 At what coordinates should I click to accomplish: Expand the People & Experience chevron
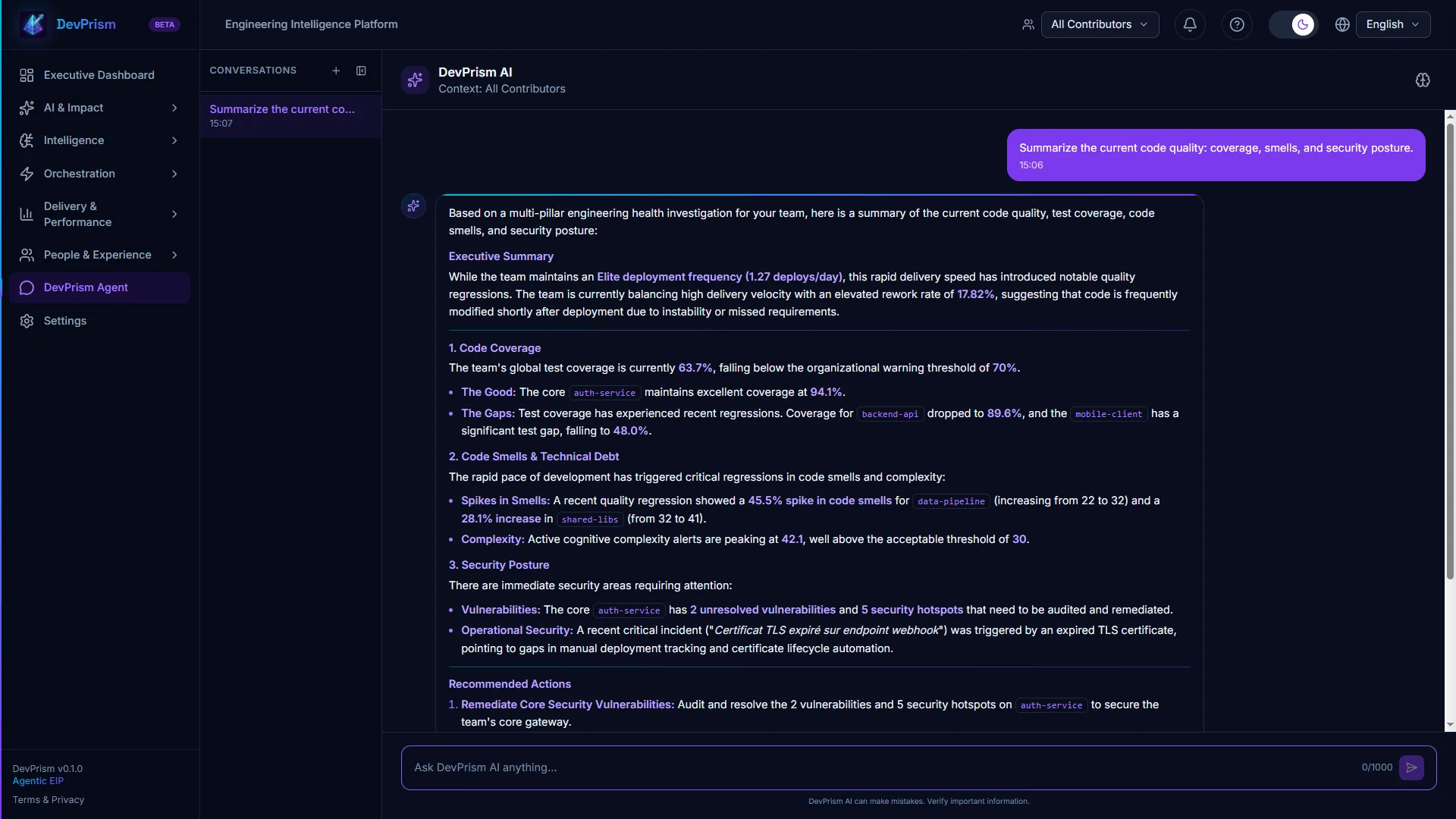(x=174, y=255)
